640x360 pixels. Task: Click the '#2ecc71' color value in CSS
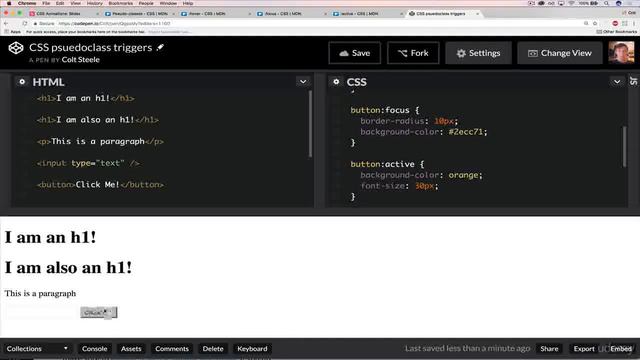pos(465,132)
